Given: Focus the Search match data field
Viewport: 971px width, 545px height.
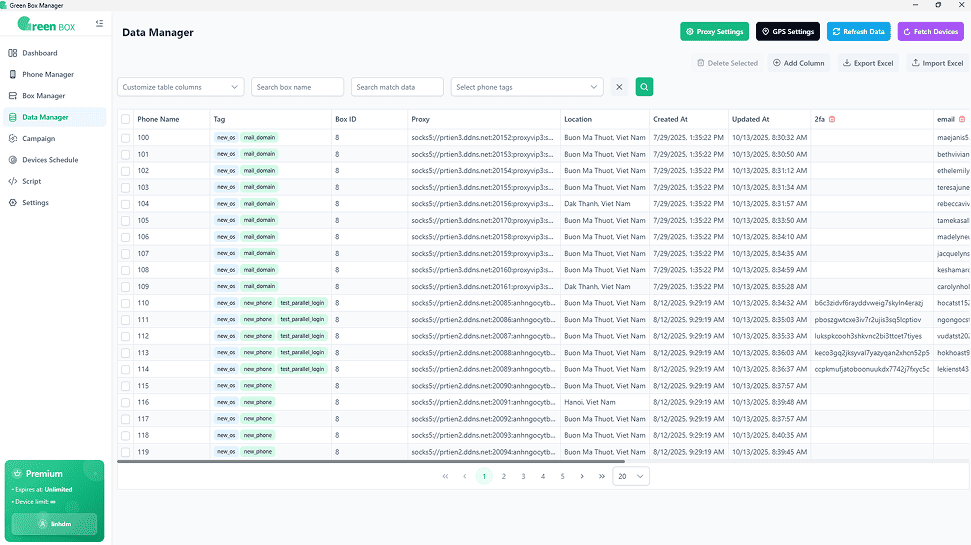Looking at the screenshot, I should [x=398, y=87].
